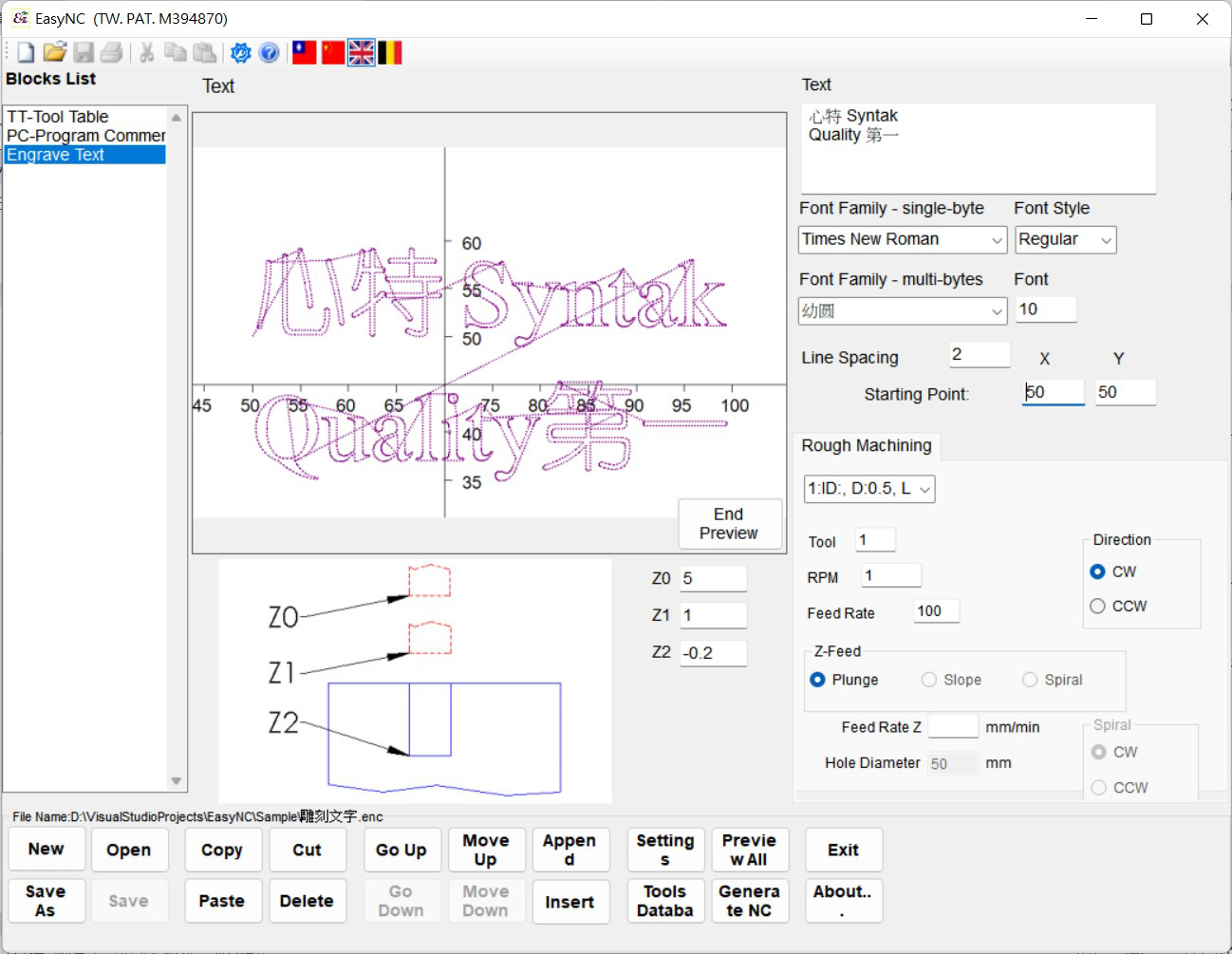Open the Font Style Regular dropdown

(1066, 239)
